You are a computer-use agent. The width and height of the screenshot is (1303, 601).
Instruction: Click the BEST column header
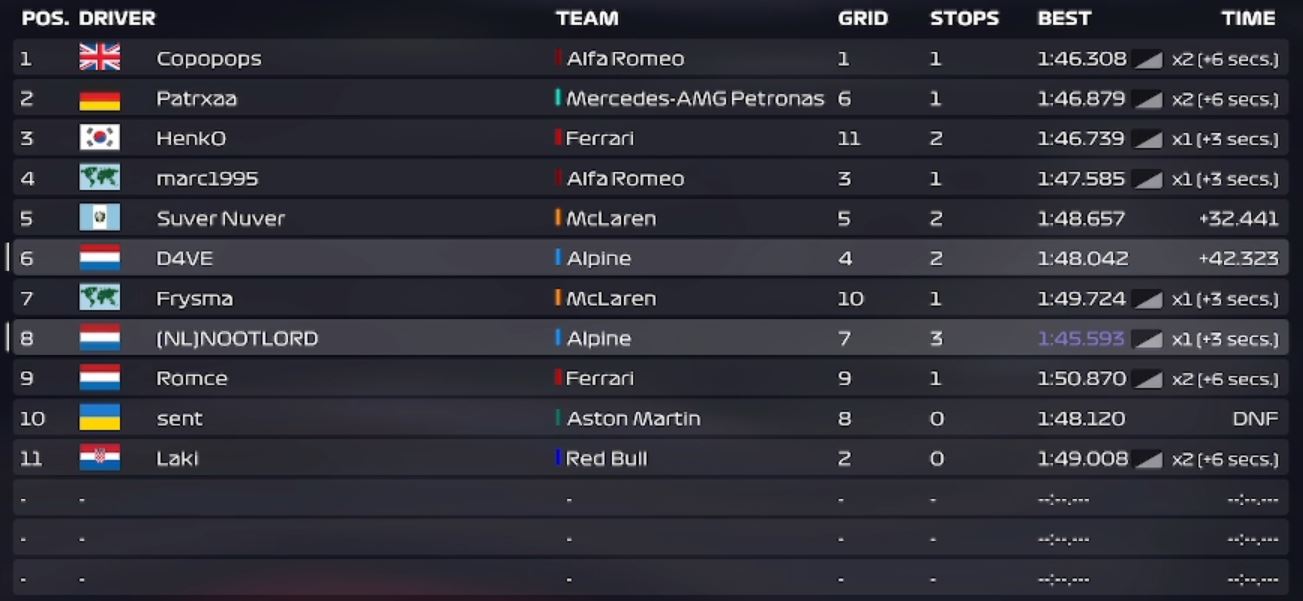click(x=1064, y=18)
